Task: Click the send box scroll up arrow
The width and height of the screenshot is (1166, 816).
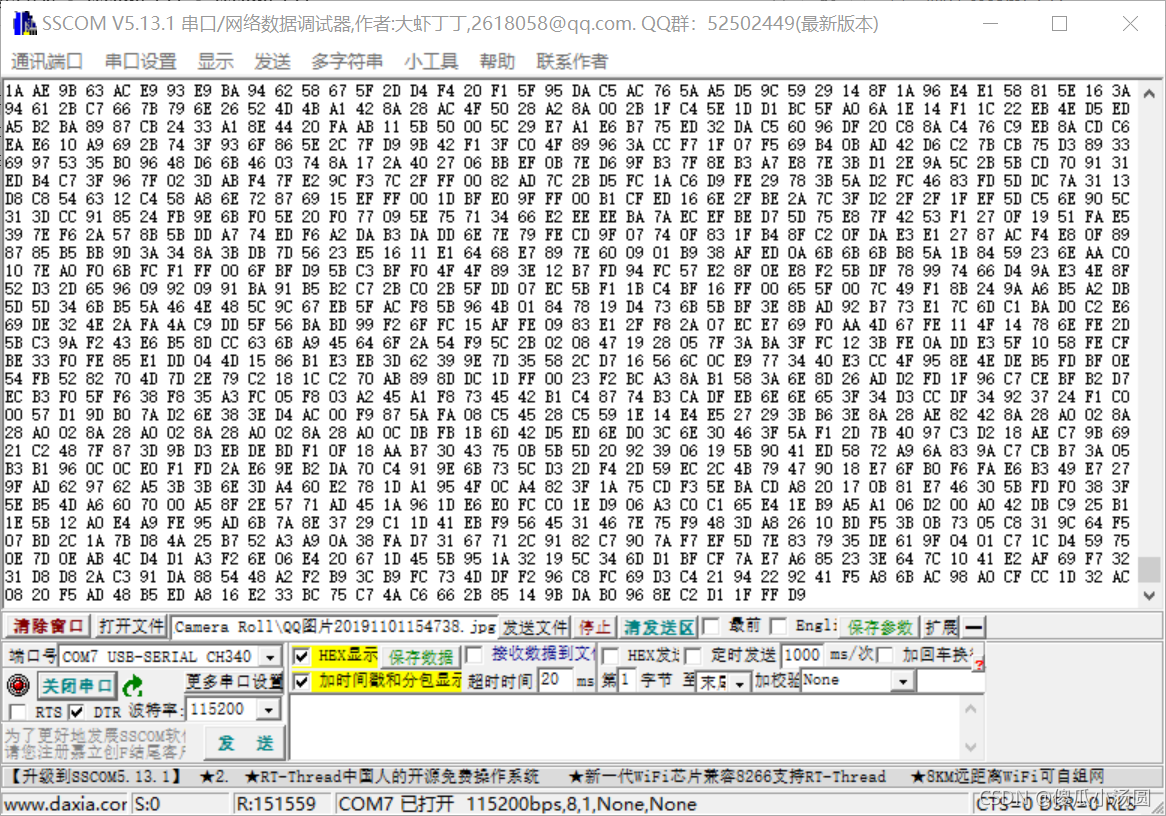Action: (x=971, y=709)
